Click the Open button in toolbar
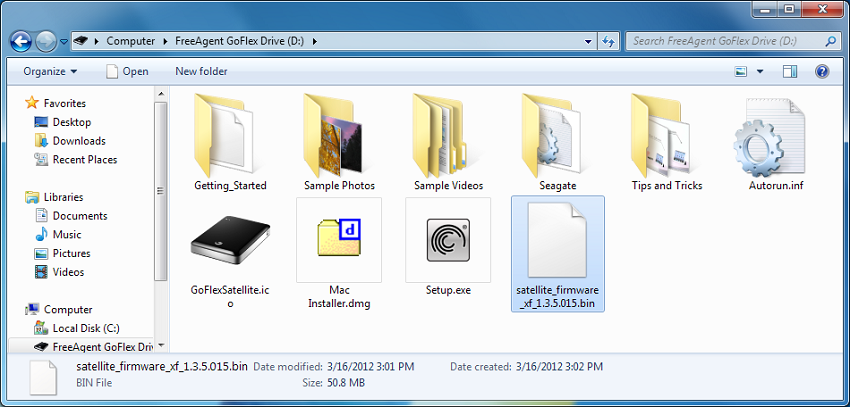The width and height of the screenshot is (850, 407). pos(127,72)
